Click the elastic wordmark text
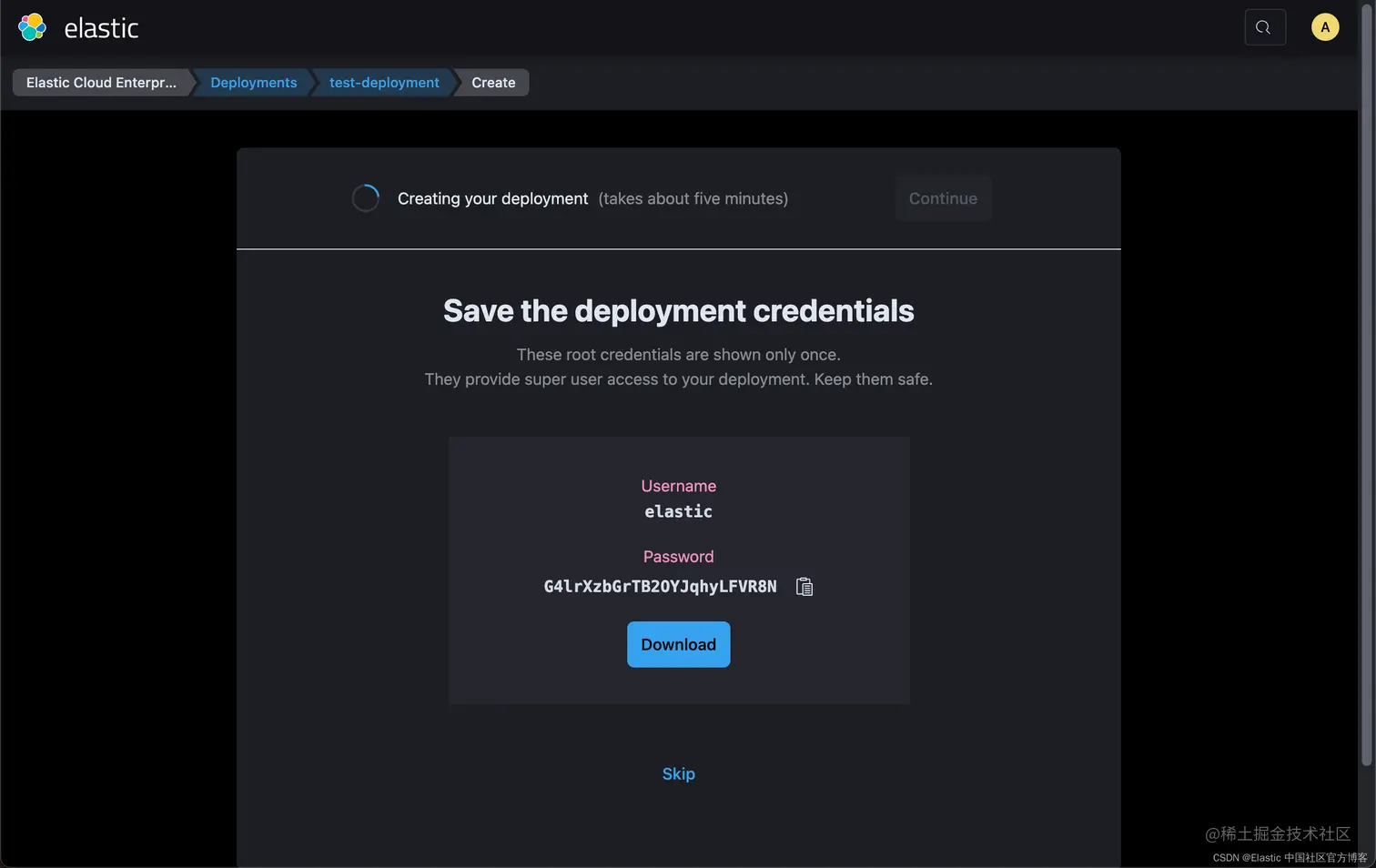 [101, 28]
